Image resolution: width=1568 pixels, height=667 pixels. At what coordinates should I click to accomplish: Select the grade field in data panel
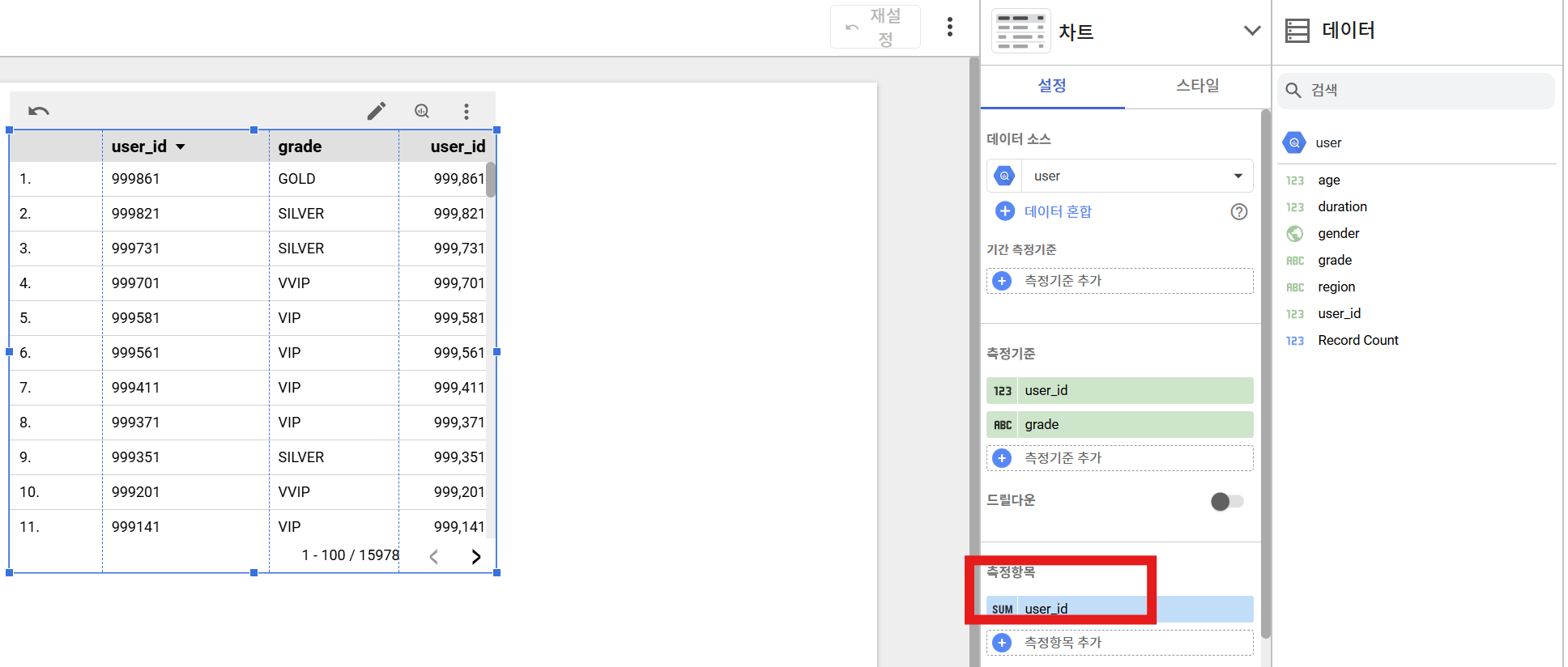coord(1335,260)
